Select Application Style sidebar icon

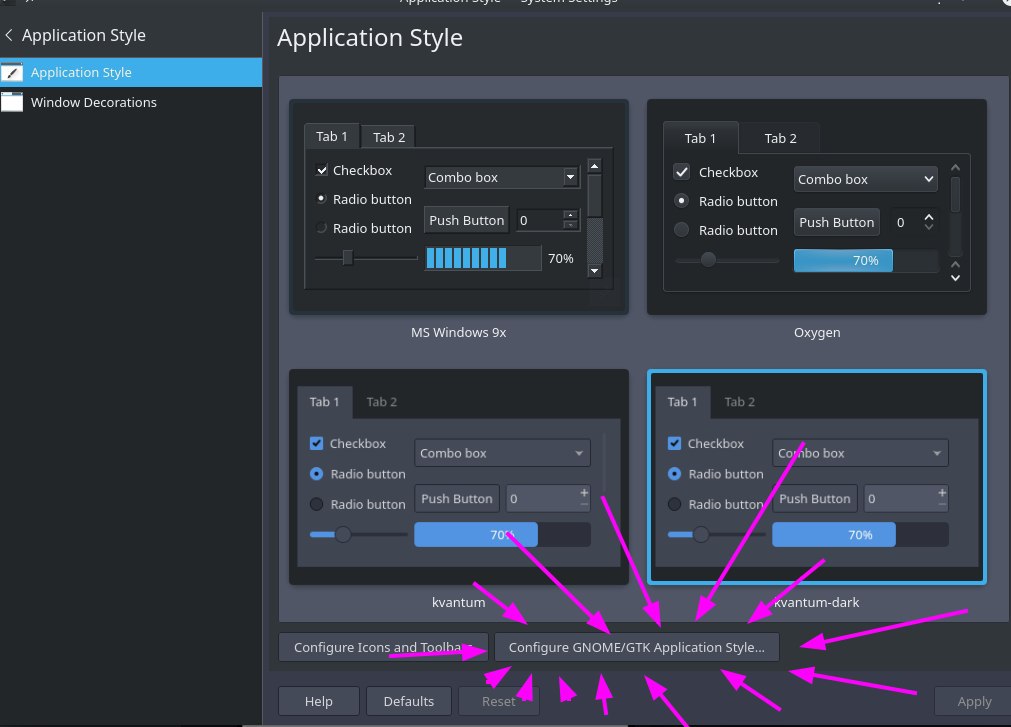[x=12, y=72]
